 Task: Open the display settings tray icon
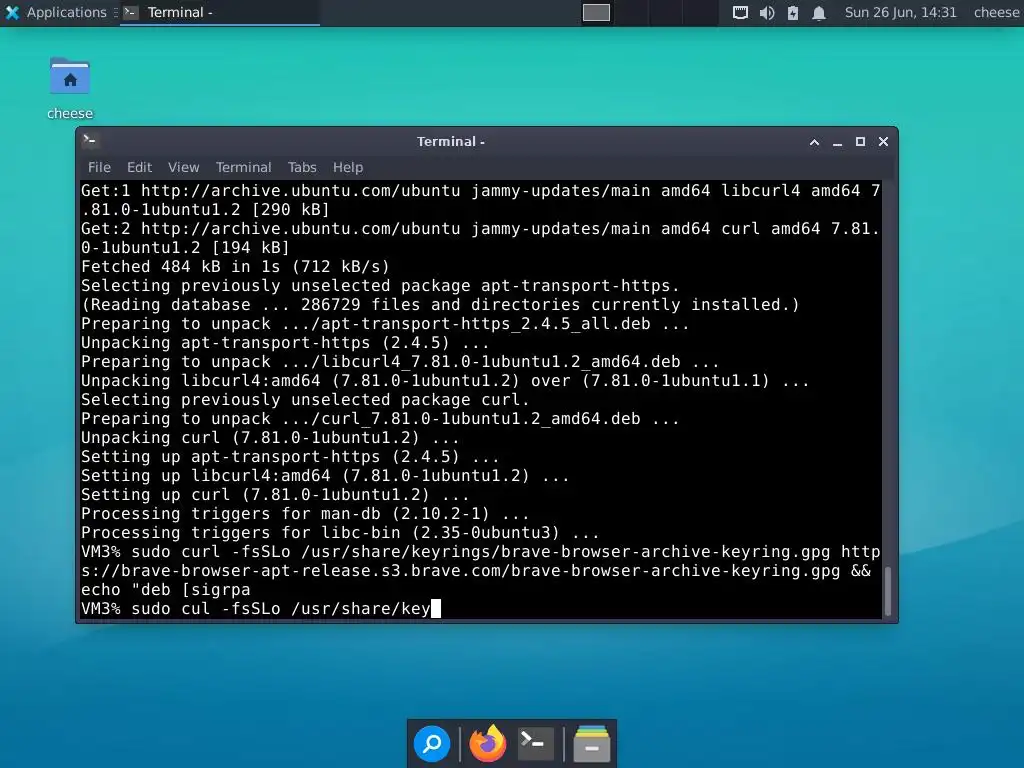(740, 12)
